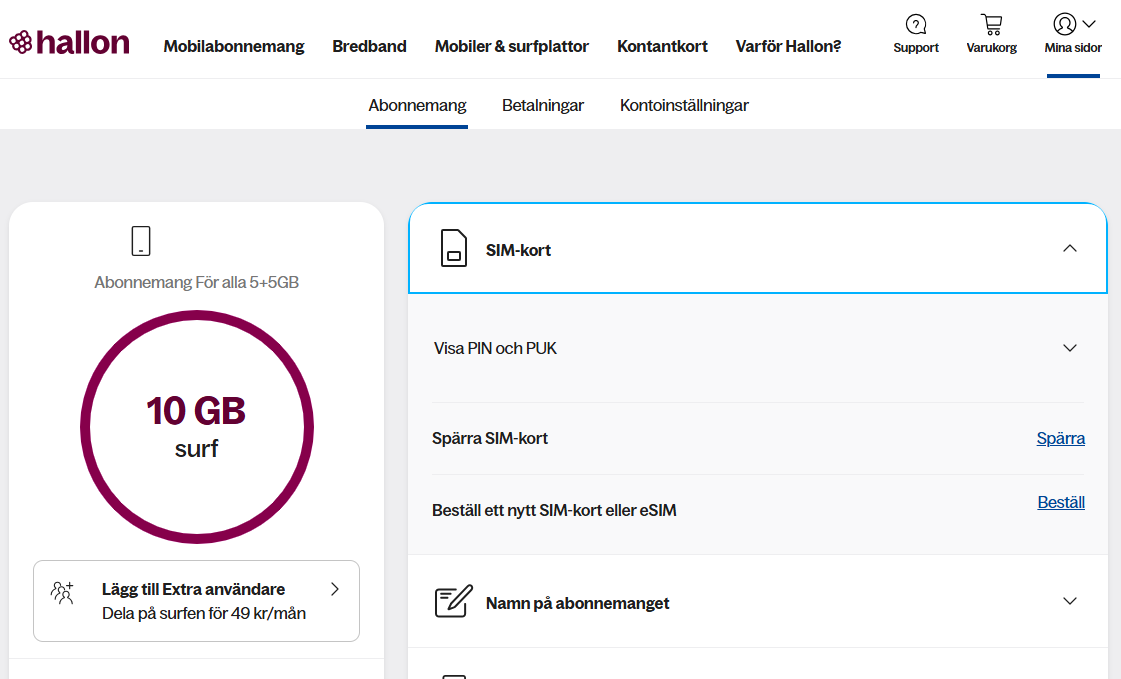Click the phone icon above subscription name
The width and height of the screenshot is (1121, 679).
click(141, 241)
